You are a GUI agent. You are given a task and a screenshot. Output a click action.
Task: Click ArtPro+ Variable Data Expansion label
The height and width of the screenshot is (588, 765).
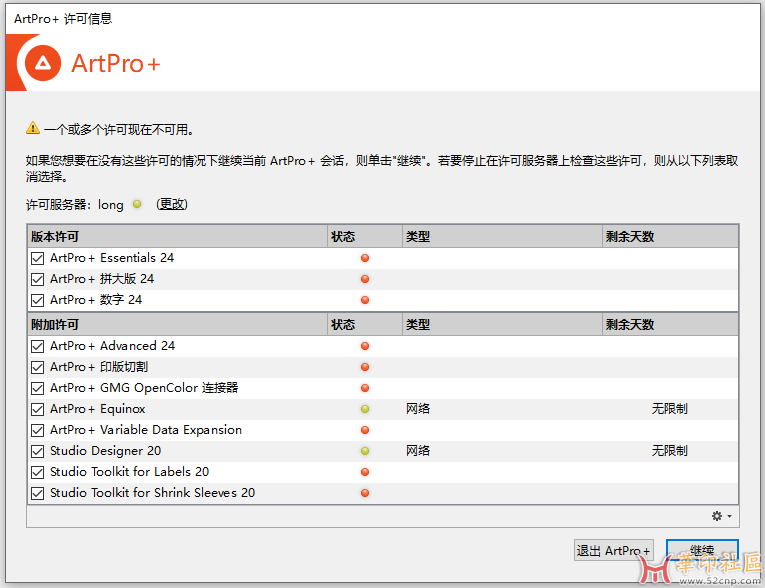coord(146,430)
